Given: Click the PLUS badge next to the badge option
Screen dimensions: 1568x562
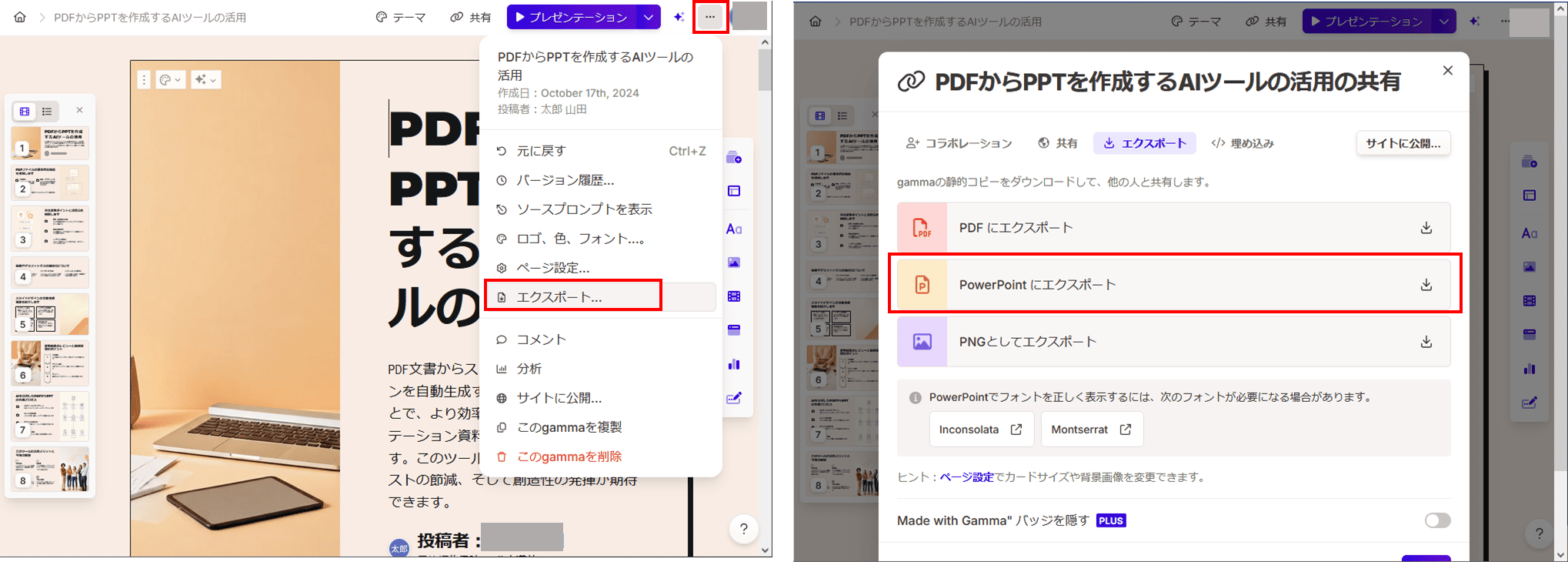Looking at the screenshot, I should (x=1111, y=521).
